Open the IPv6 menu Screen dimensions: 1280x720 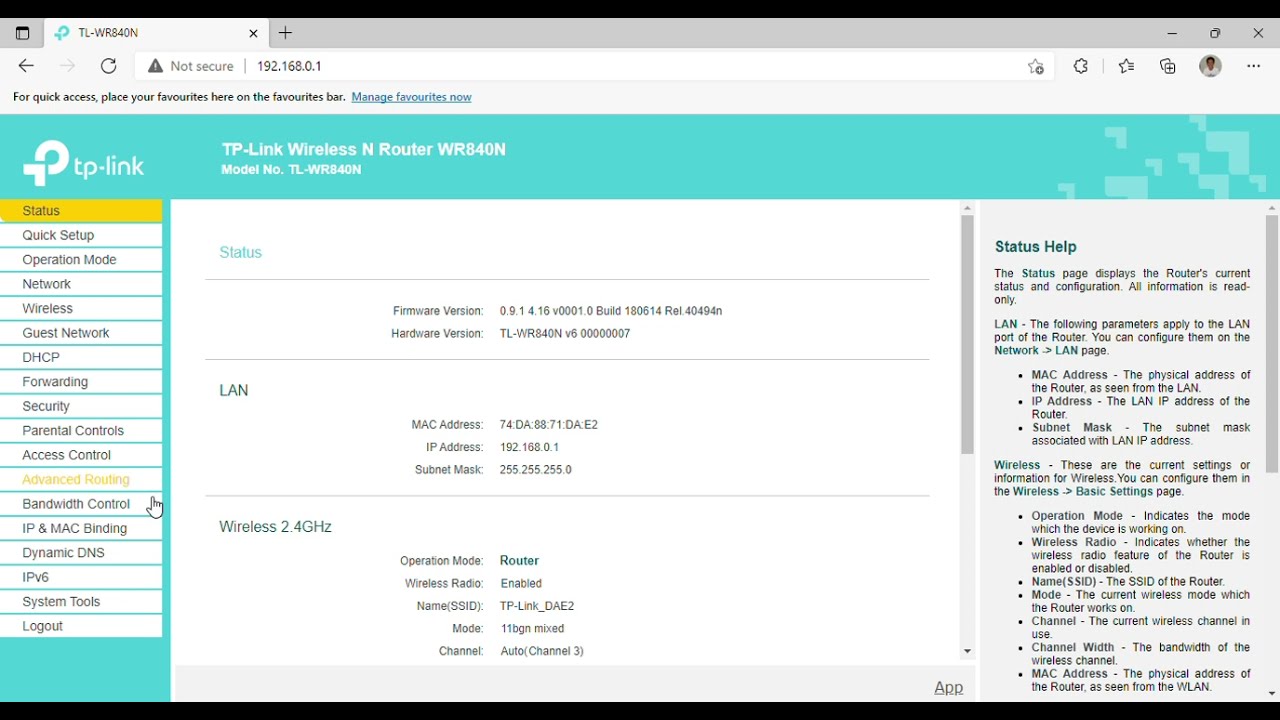click(x=82, y=578)
